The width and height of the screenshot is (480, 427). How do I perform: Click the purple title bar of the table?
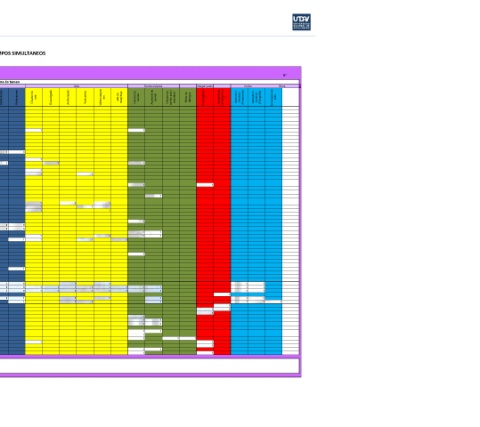150,73
